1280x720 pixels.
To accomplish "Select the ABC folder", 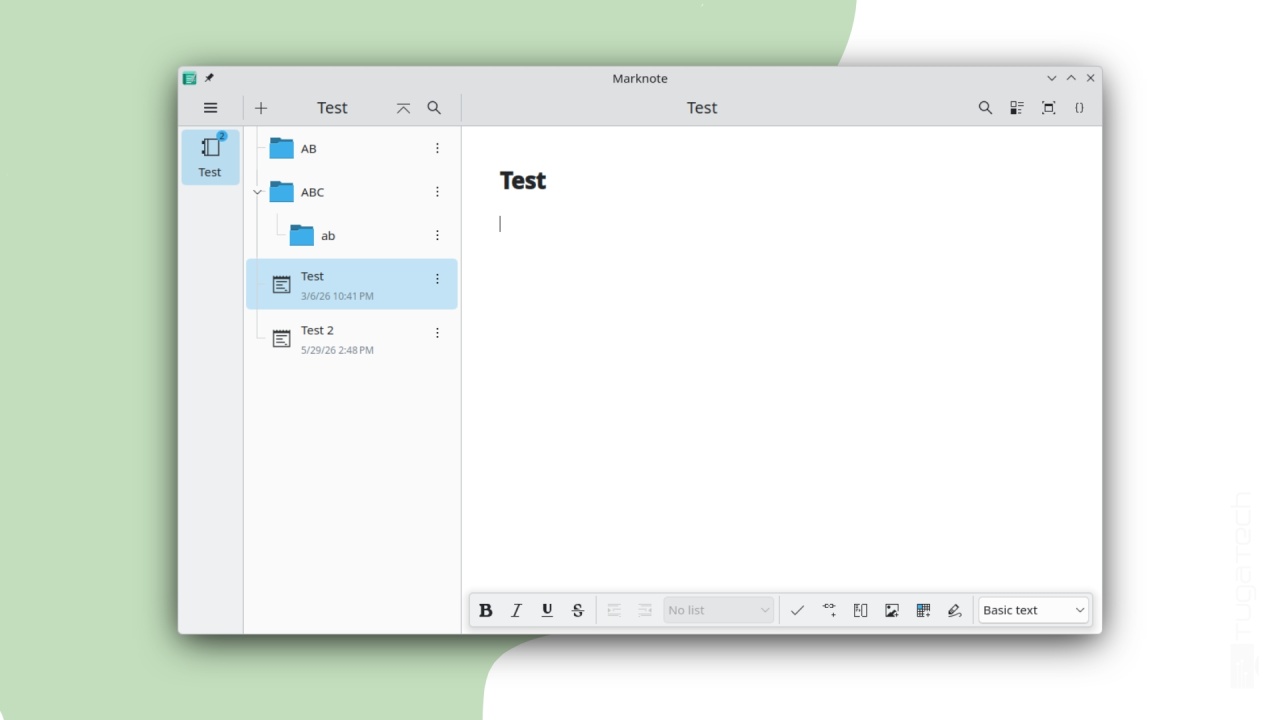I will coord(352,192).
